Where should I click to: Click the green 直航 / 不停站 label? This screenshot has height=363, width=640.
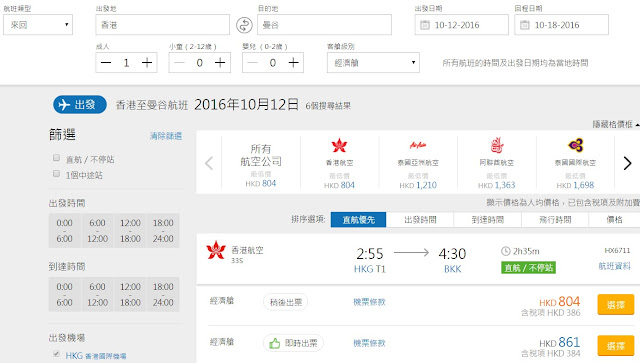(x=528, y=268)
